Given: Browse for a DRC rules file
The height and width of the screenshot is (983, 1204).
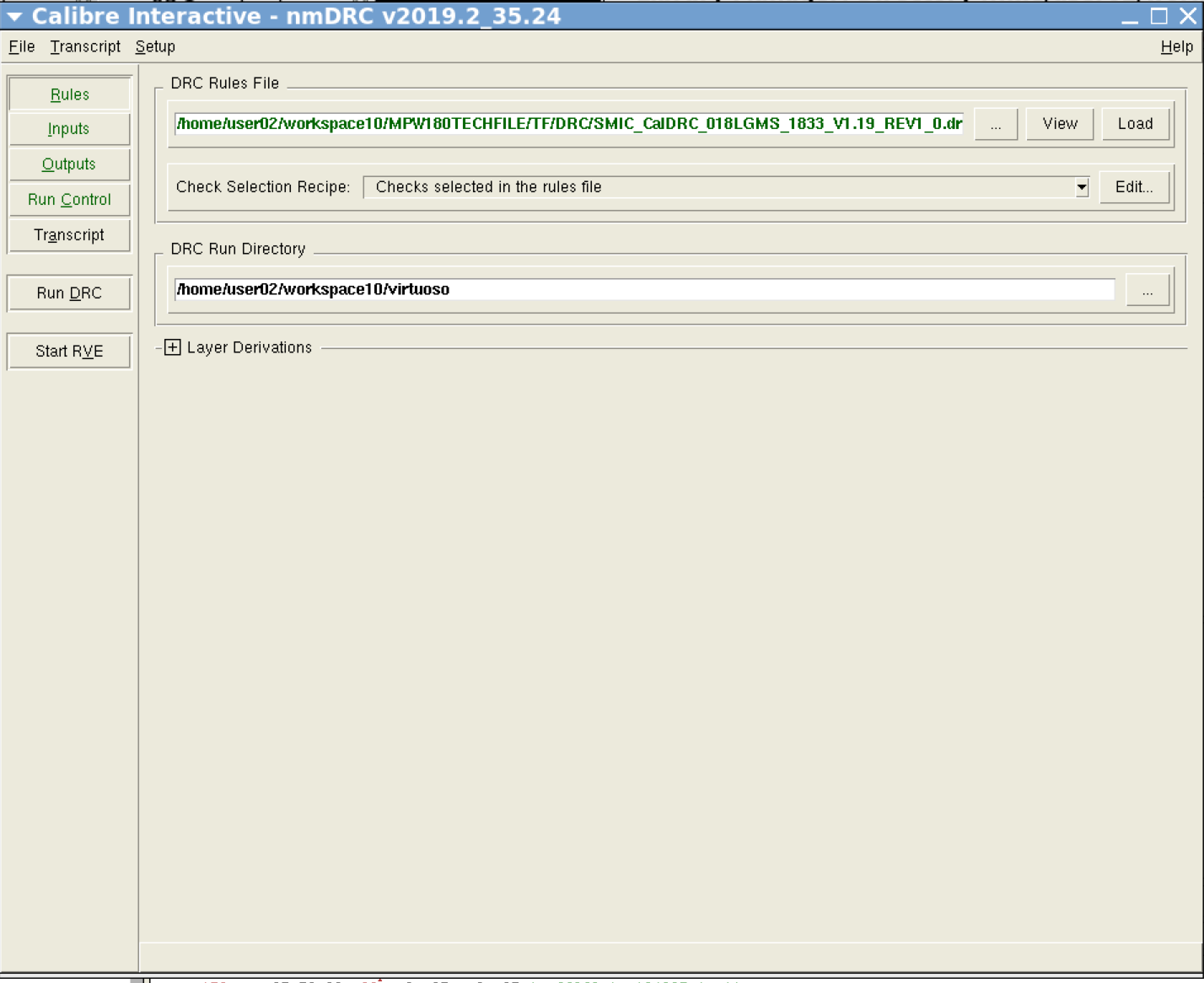Looking at the screenshot, I should click(x=996, y=124).
